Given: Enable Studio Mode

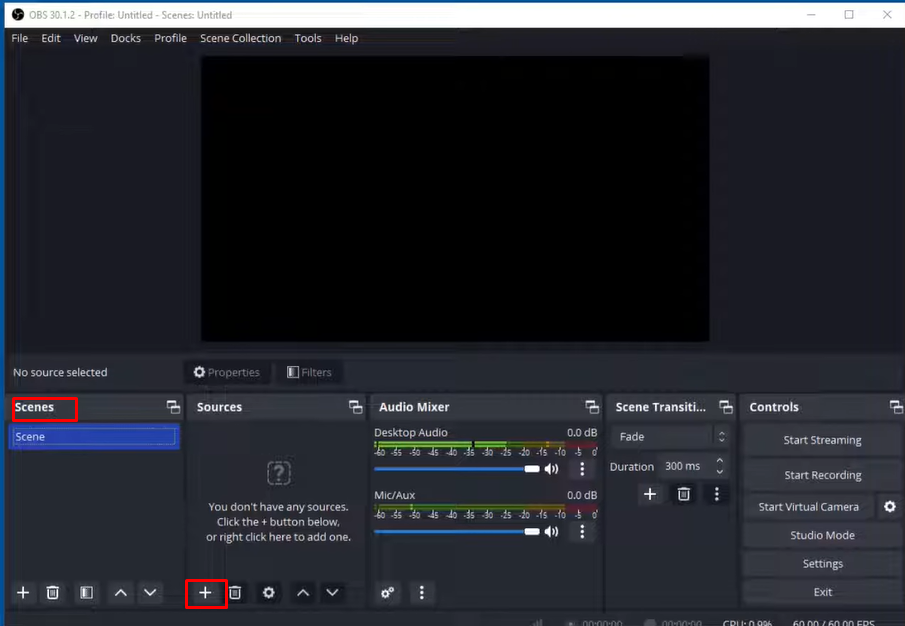Looking at the screenshot, I should tap(822, 535).
